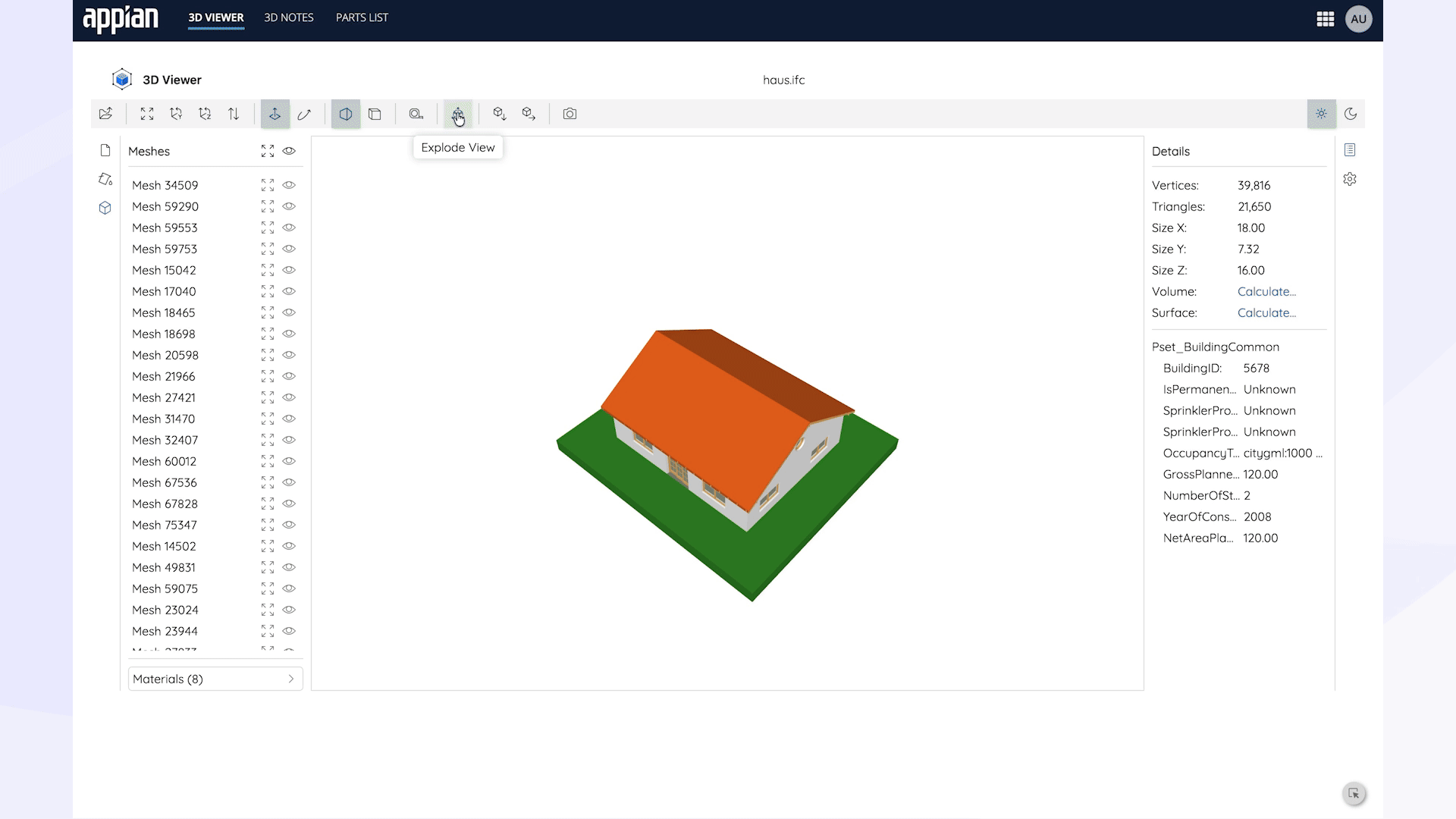Hide Mesh 59553 with eye icon
The width and height of the screenshot is (1456, 819).
click(289, 227)
